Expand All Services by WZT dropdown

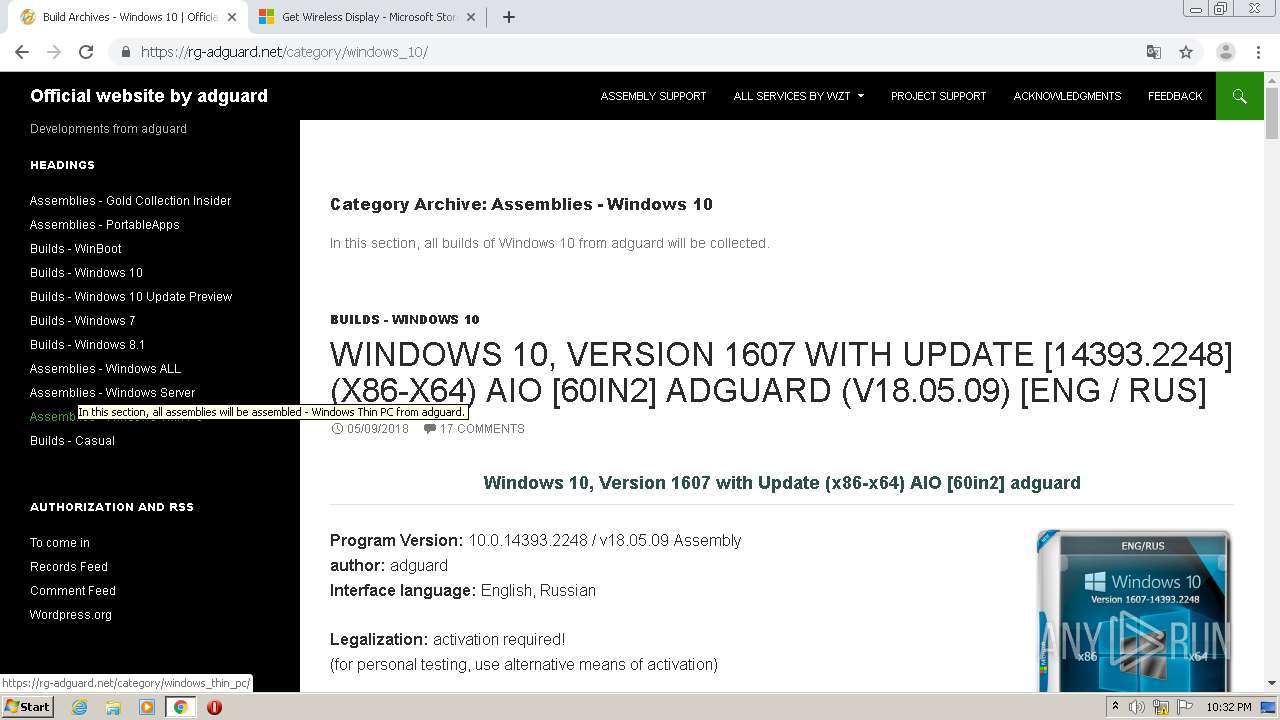tap(798, 96)
